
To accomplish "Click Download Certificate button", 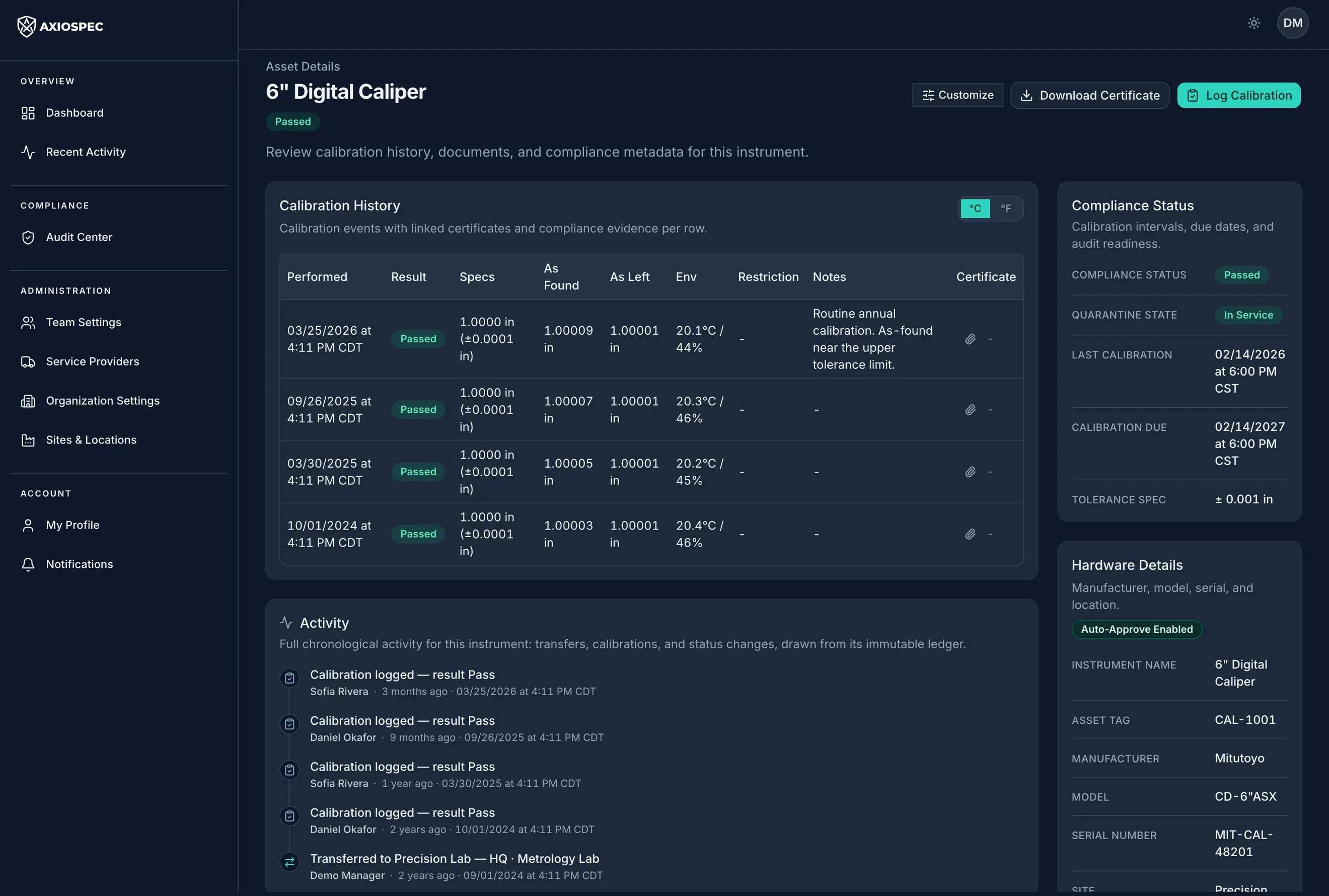I will coord(1089,96).
